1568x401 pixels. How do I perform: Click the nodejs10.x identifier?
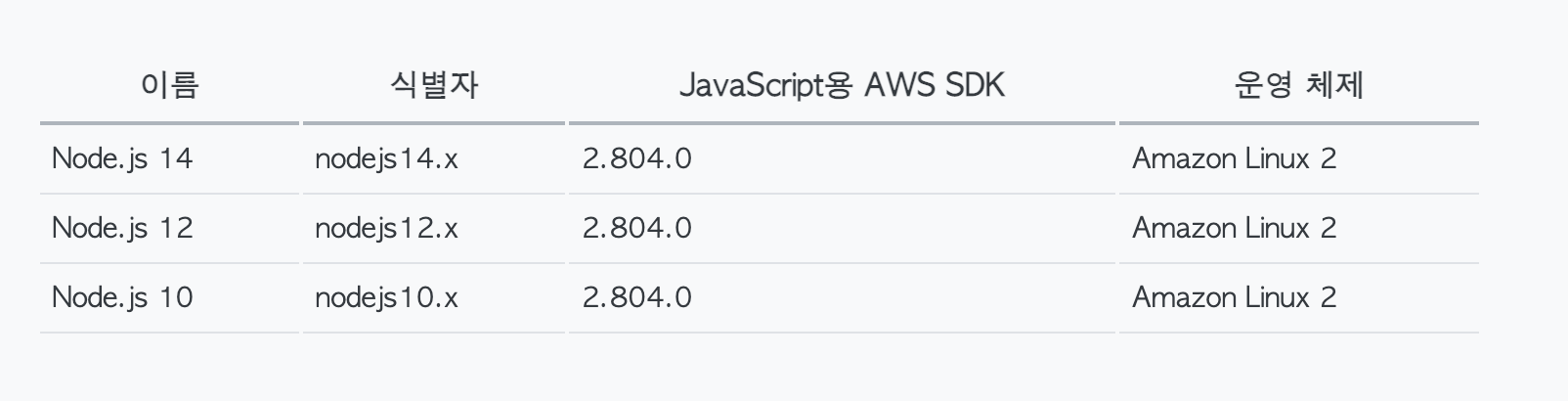point(386,298)
